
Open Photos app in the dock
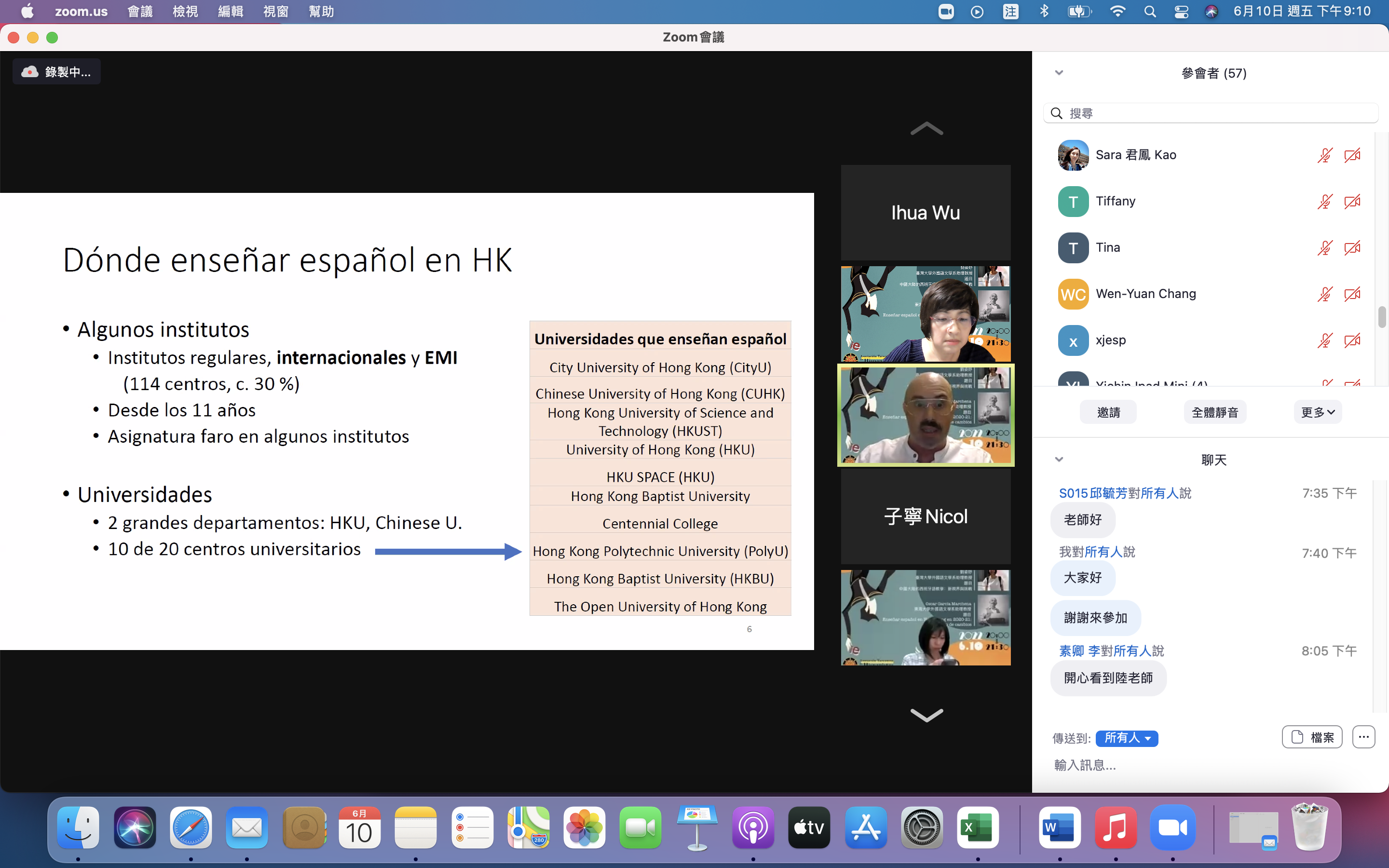click(x=585, y=827)
